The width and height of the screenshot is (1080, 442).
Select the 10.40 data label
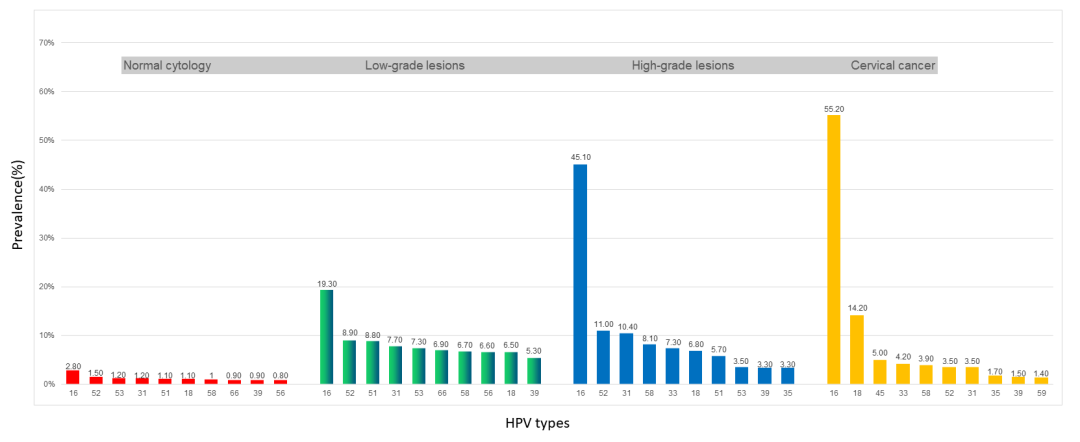coord(627,326)
